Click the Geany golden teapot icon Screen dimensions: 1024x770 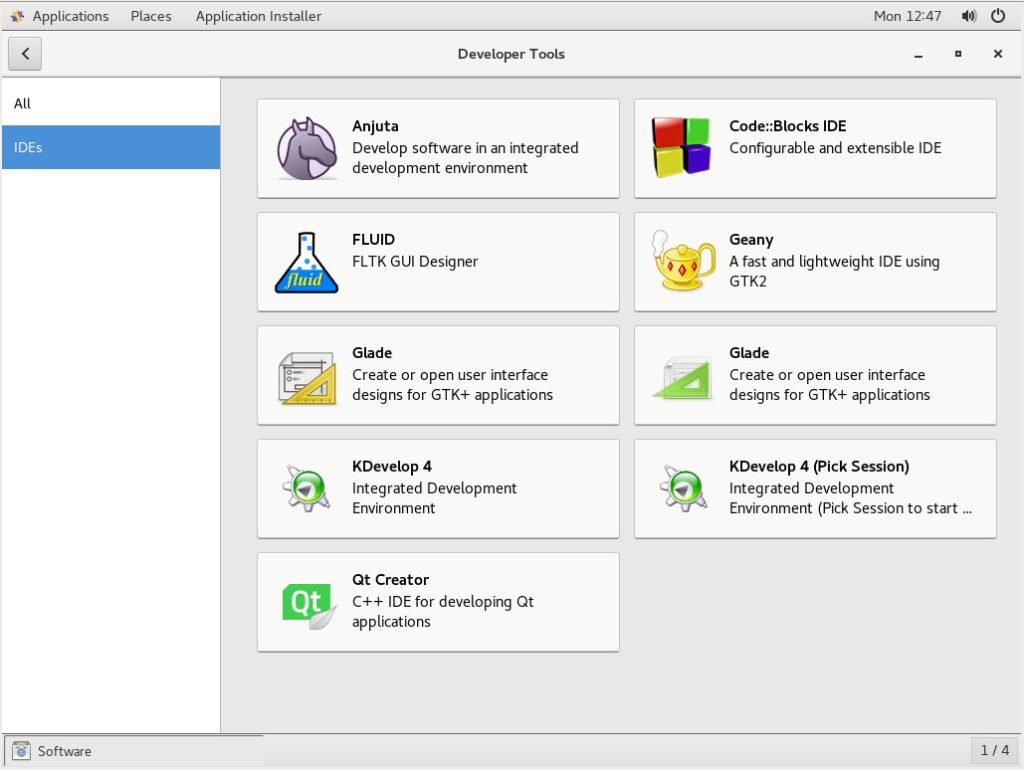pos(684,262)
